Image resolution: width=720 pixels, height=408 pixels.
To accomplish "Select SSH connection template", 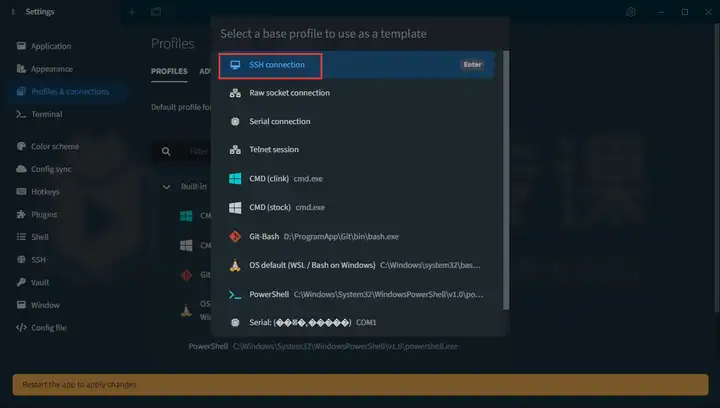I will point(356,65).
